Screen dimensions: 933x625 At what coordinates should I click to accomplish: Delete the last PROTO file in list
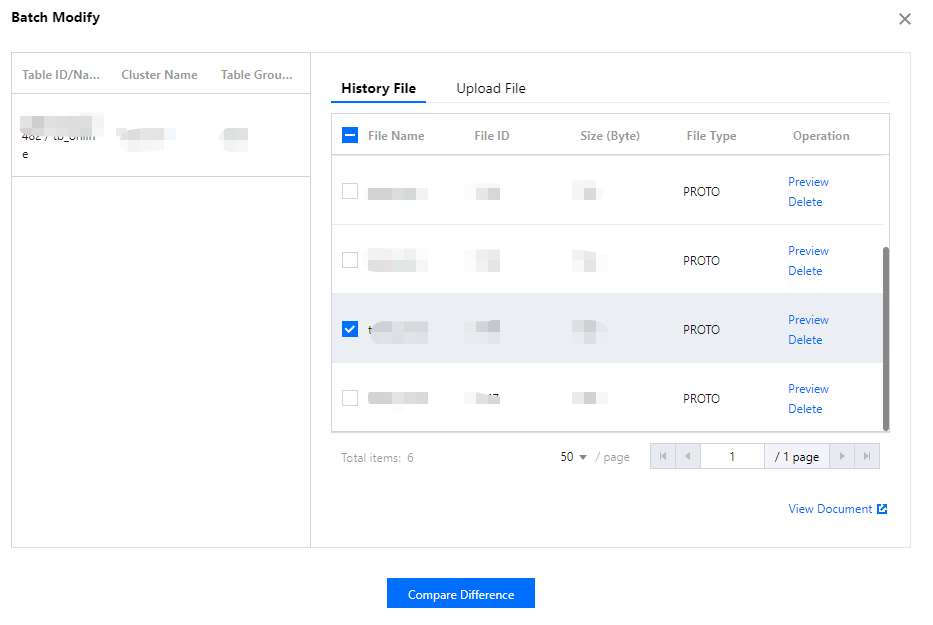pos(805,409)
